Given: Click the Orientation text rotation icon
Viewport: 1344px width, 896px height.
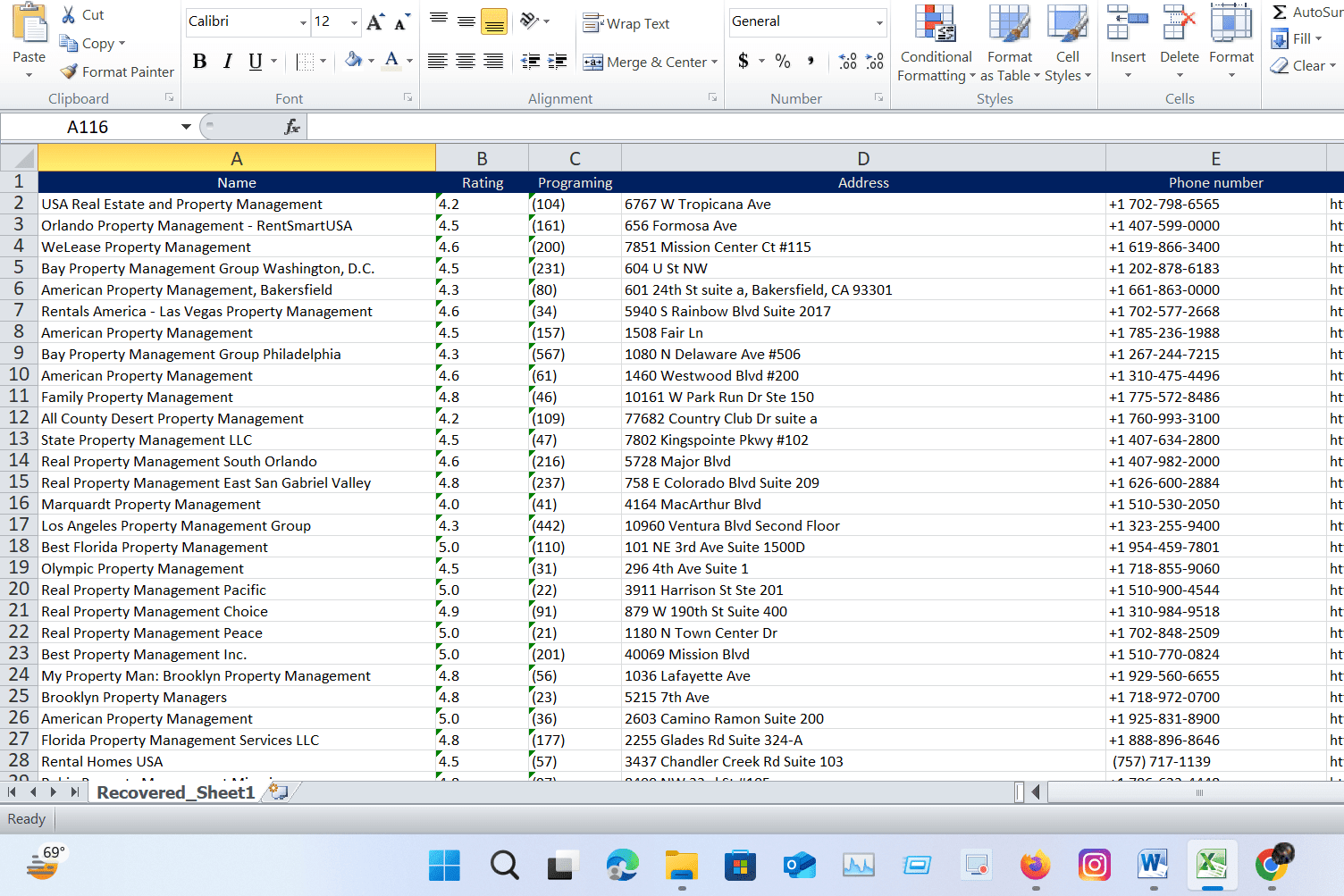Looking at the screenshot, I should pos(530,20).
